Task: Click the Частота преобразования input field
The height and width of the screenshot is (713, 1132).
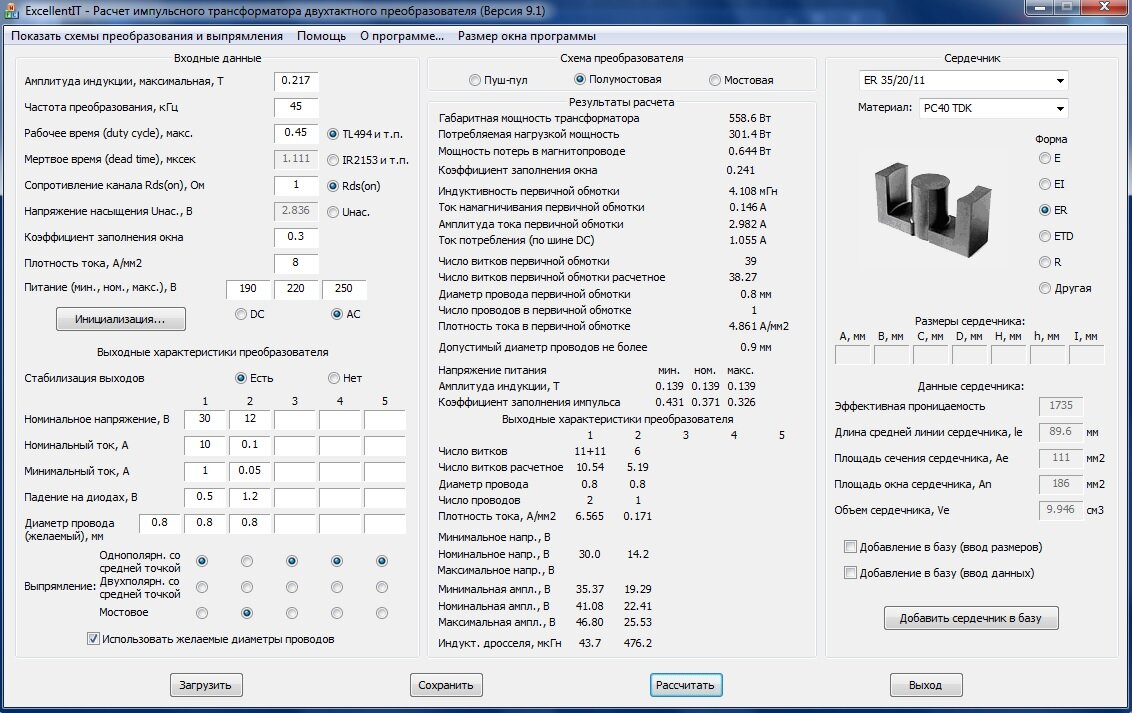Action: point(296,107)
